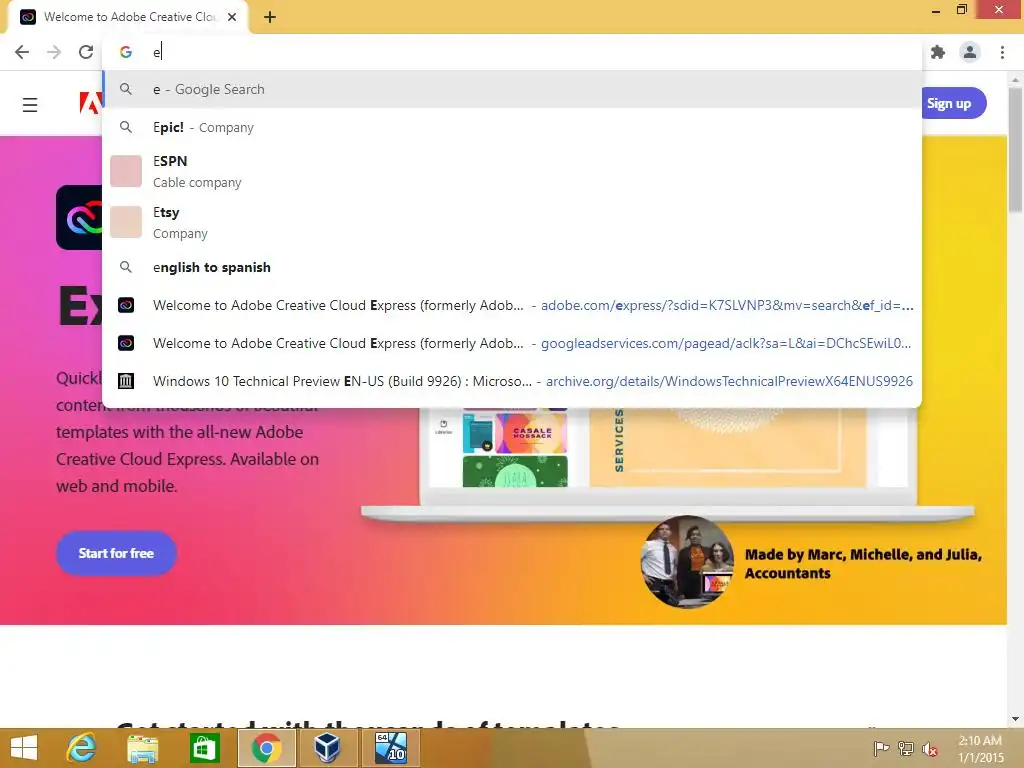Open the Extensions puzzle icon

tap(938, 52)
